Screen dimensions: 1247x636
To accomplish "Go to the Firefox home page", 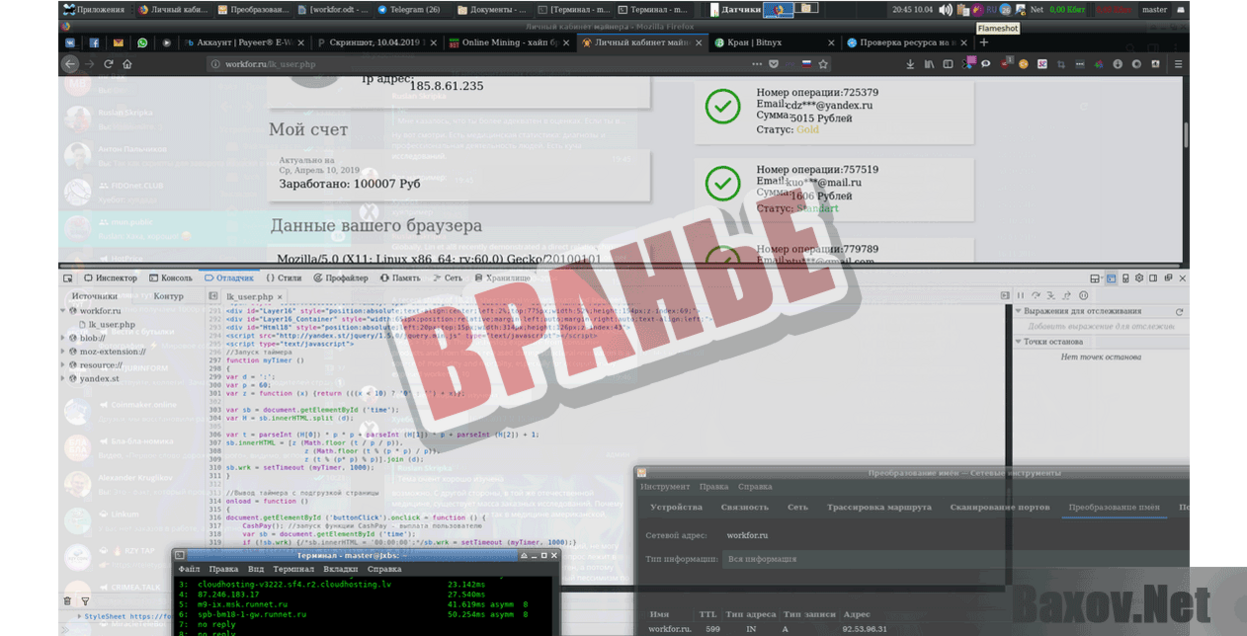I will 127,64.
